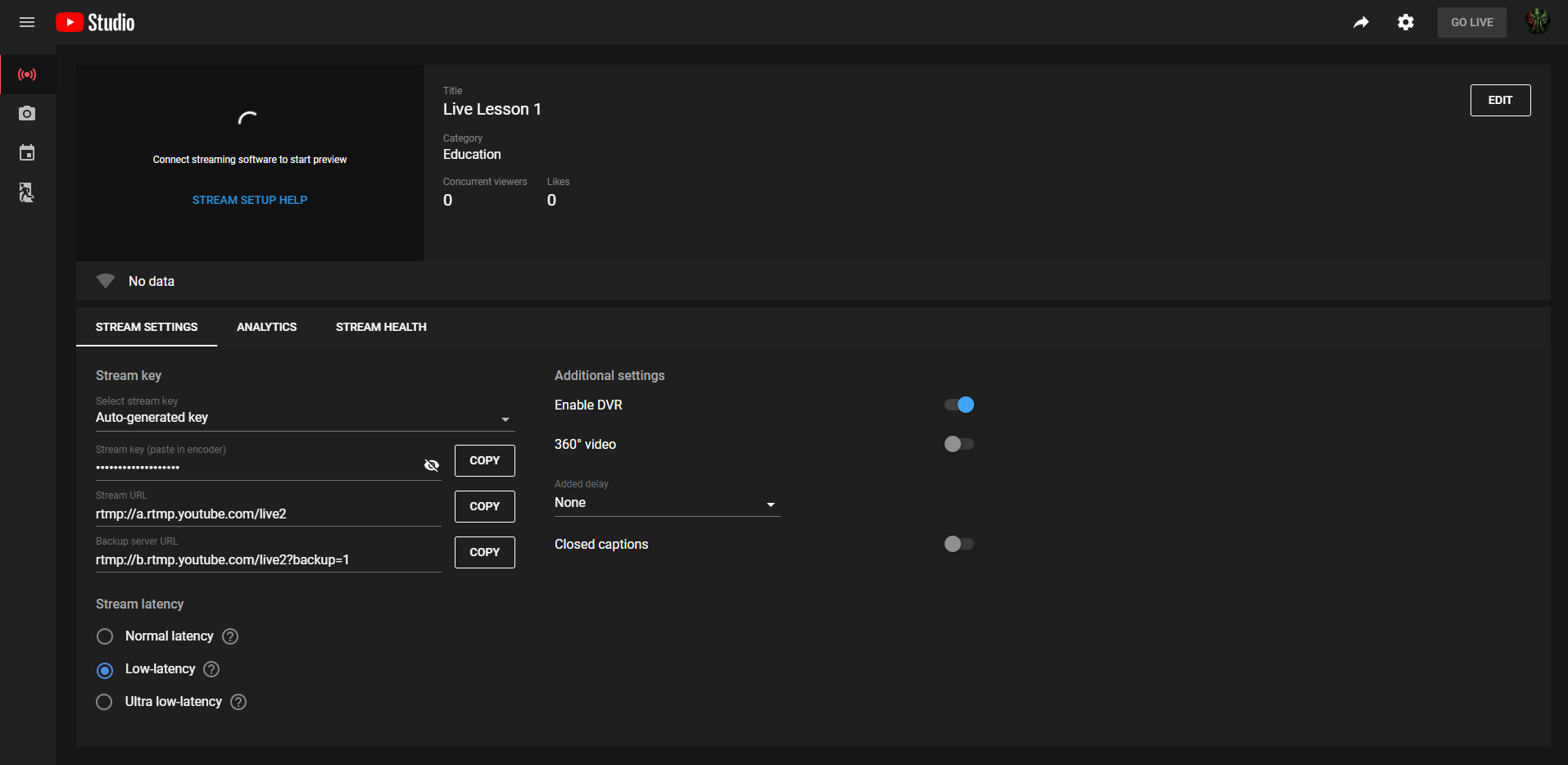
Task: Open the settings gear icon
Action: click(x=1406, y=22)
